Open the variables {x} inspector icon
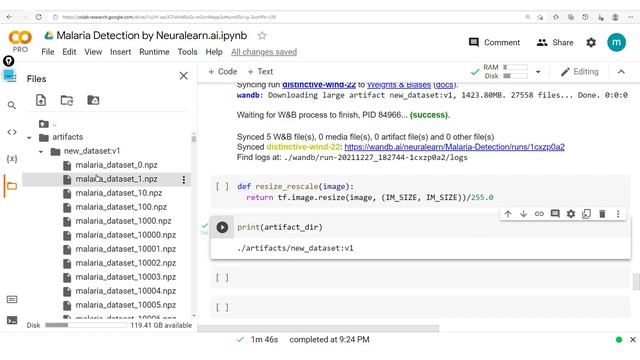This screenshot has height=360, width=640. (x=12, y=159)
